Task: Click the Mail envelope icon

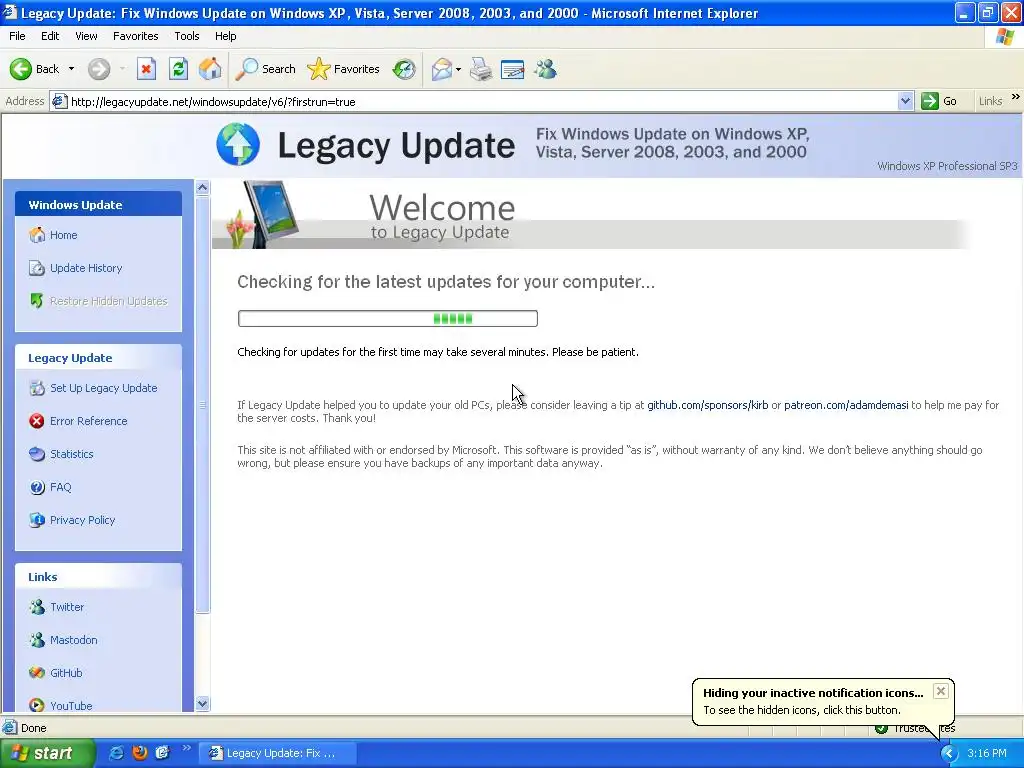Action: [x=441, y=69]
